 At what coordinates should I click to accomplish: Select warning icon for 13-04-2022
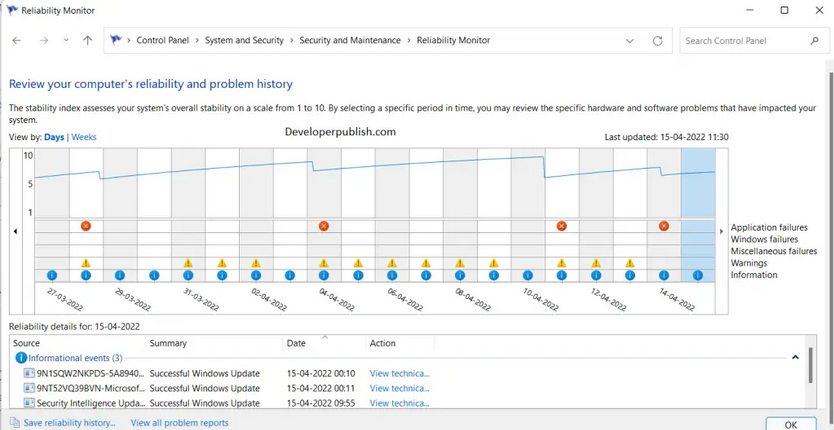point(630,263)
